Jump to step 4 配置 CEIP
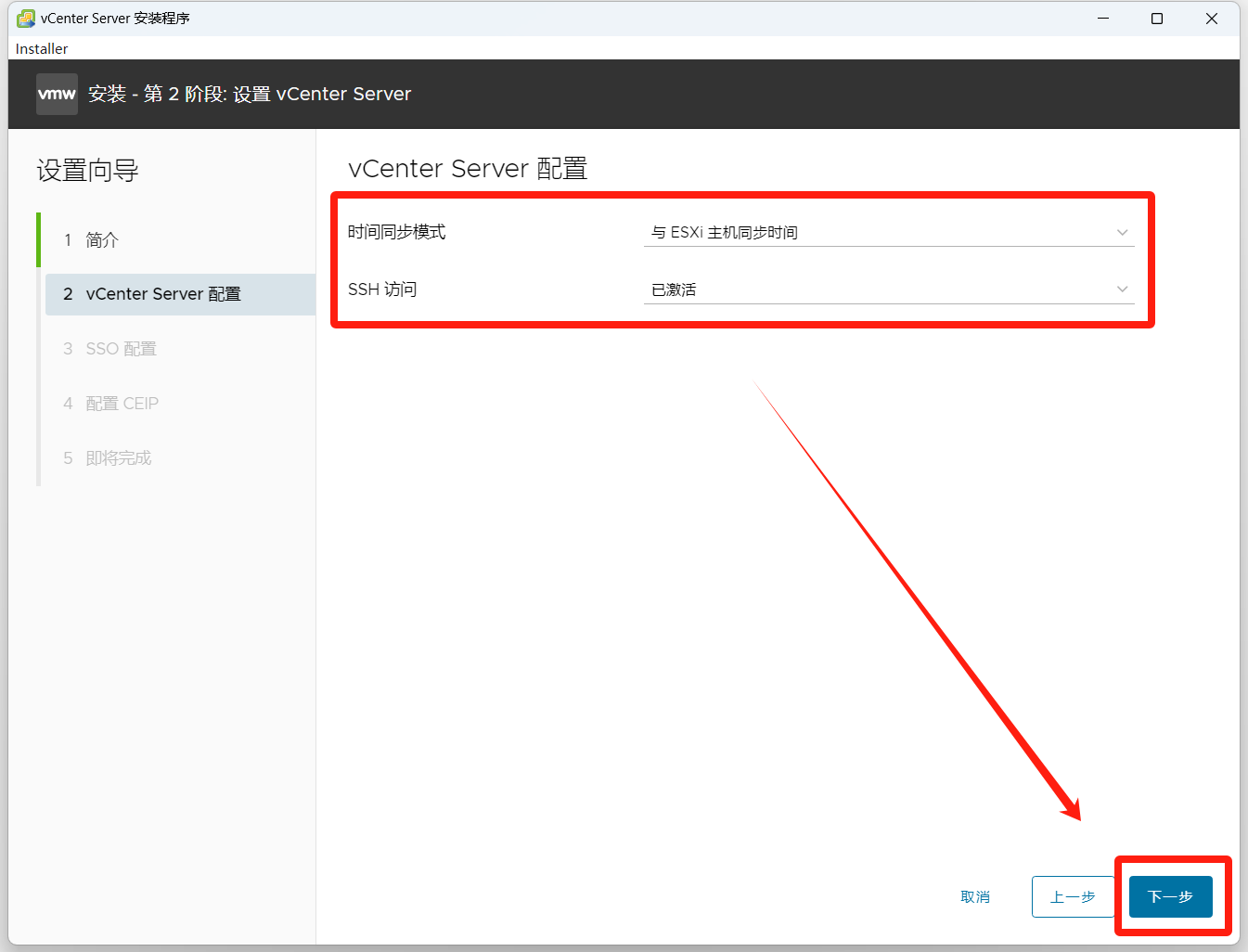Screen dimensions: 1248x952 [x=122, y=404]
